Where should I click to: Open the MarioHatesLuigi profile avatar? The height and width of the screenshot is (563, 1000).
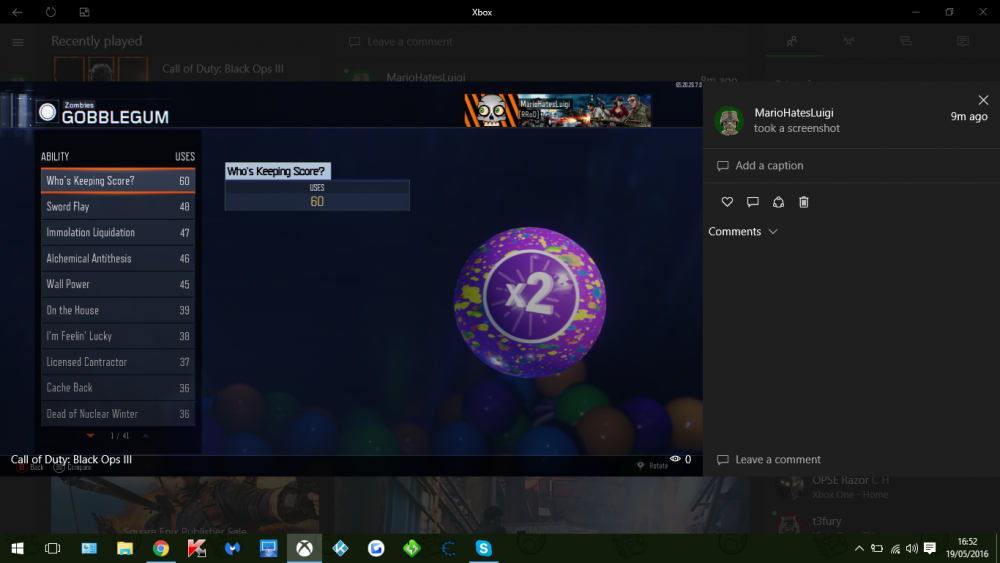tap(729, 121)
